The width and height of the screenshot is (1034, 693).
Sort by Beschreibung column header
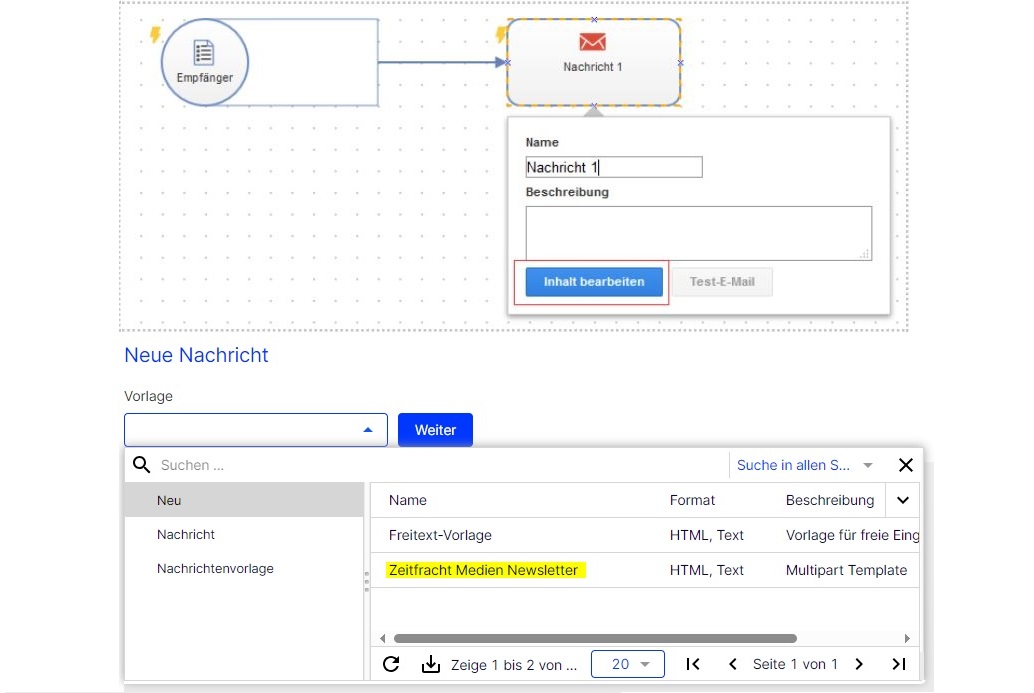point(830,500)
